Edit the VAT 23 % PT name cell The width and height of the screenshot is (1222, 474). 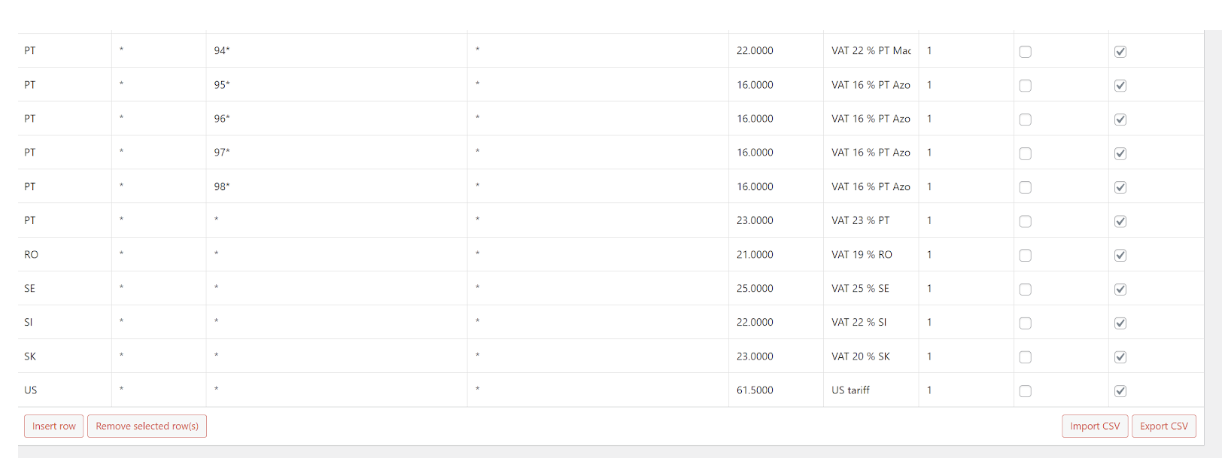[870, 220]
